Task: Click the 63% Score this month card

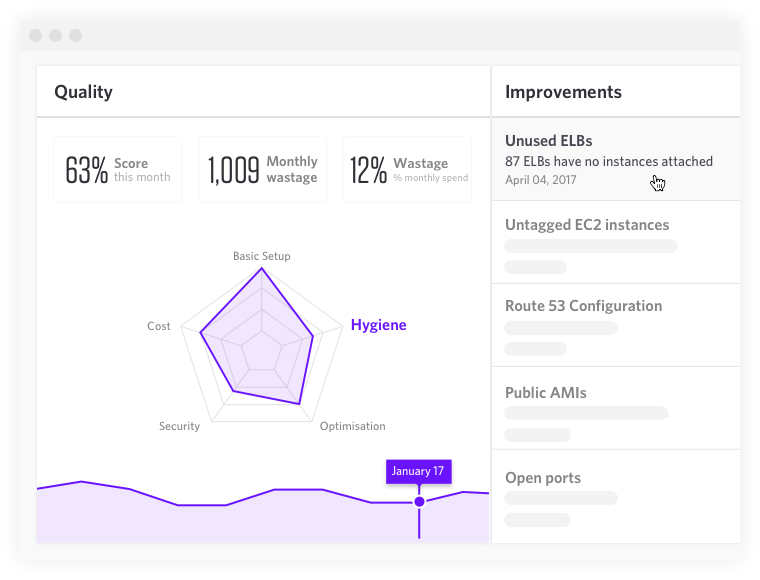Action: coord(117,169)
